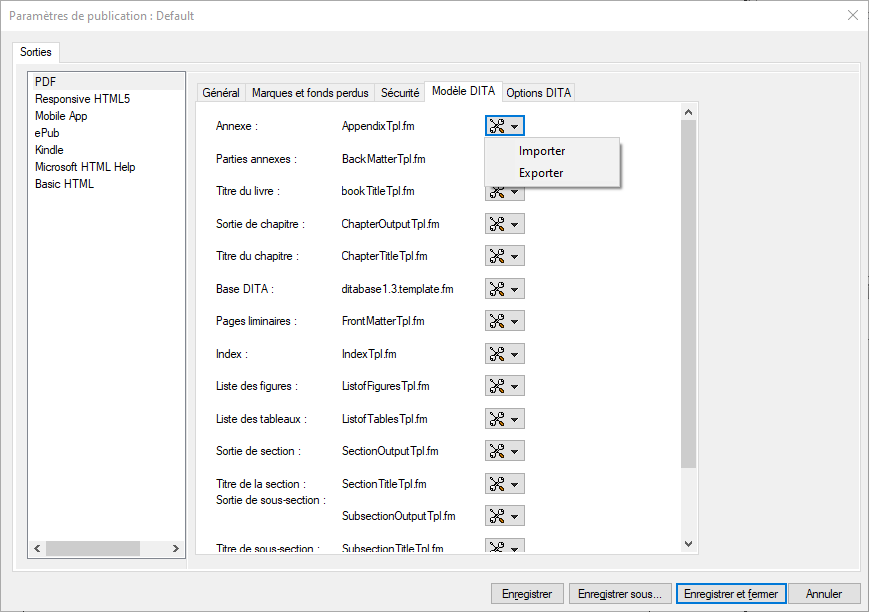
Task: Expand dropdown arrow for SubsectionOutputTpl.fm
Action: [x=514, y=517]
